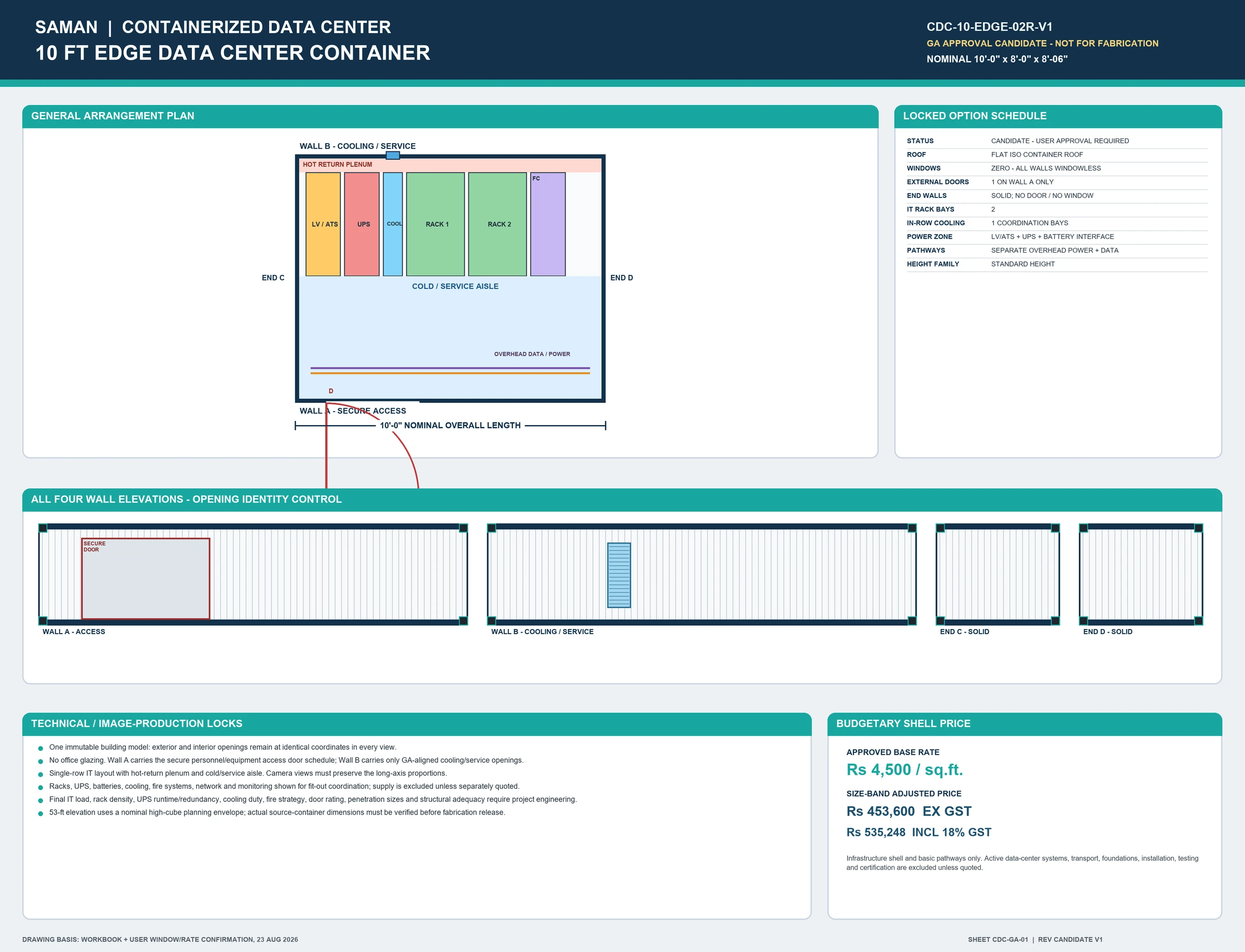
Task: Click the blue service opening on plan Wall B
Action: (393, 155)
